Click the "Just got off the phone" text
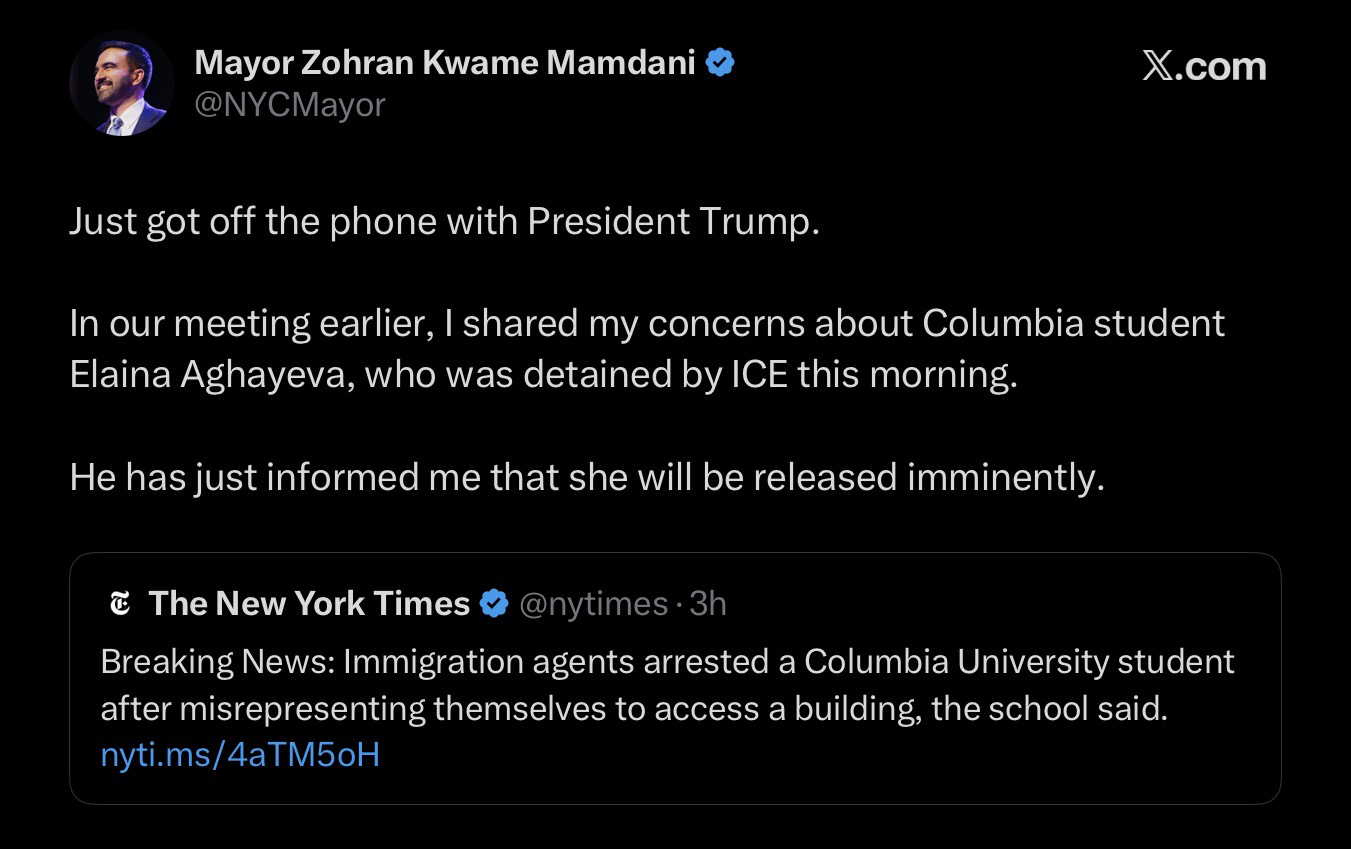1351x849 pixels. [240, 221]
